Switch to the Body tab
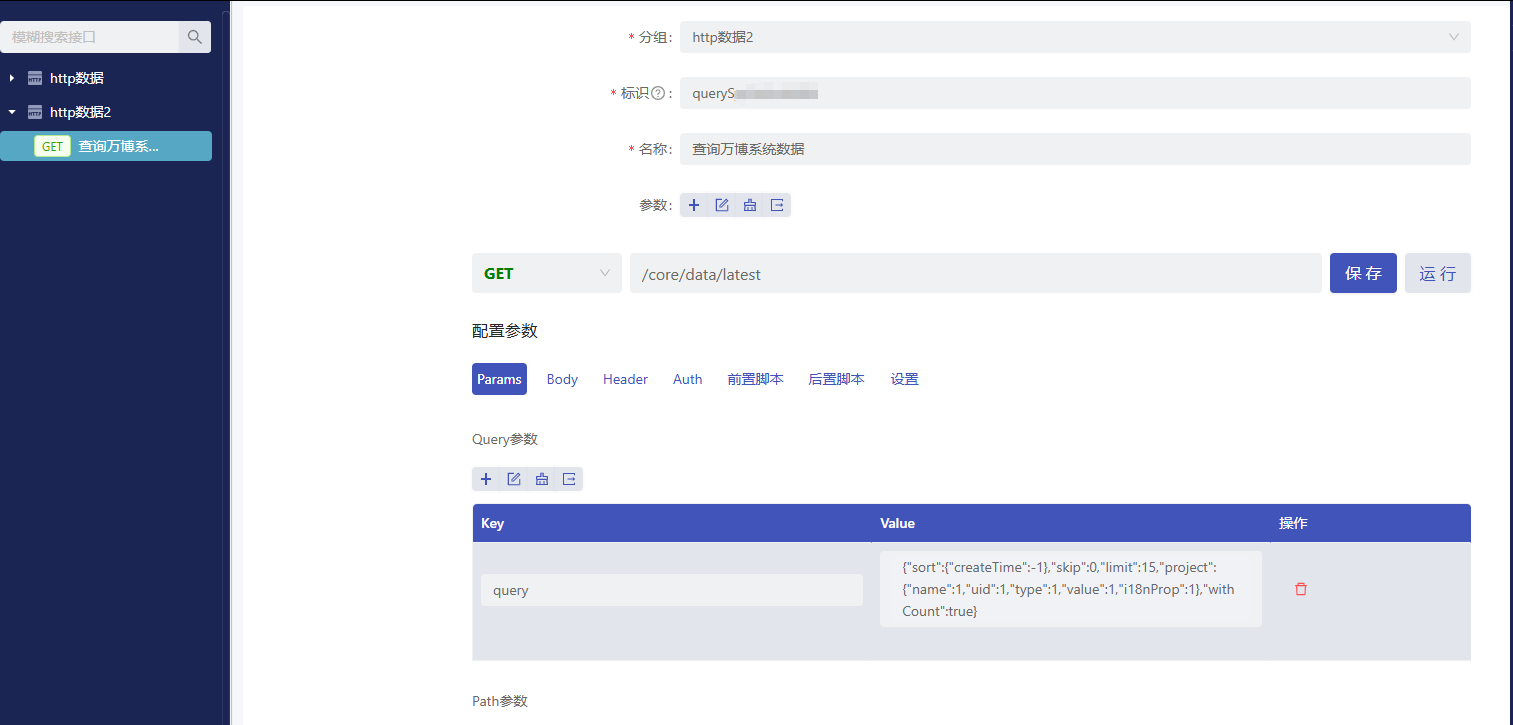Viewport: 1513px width, 725px height. (x=561, y=379)
